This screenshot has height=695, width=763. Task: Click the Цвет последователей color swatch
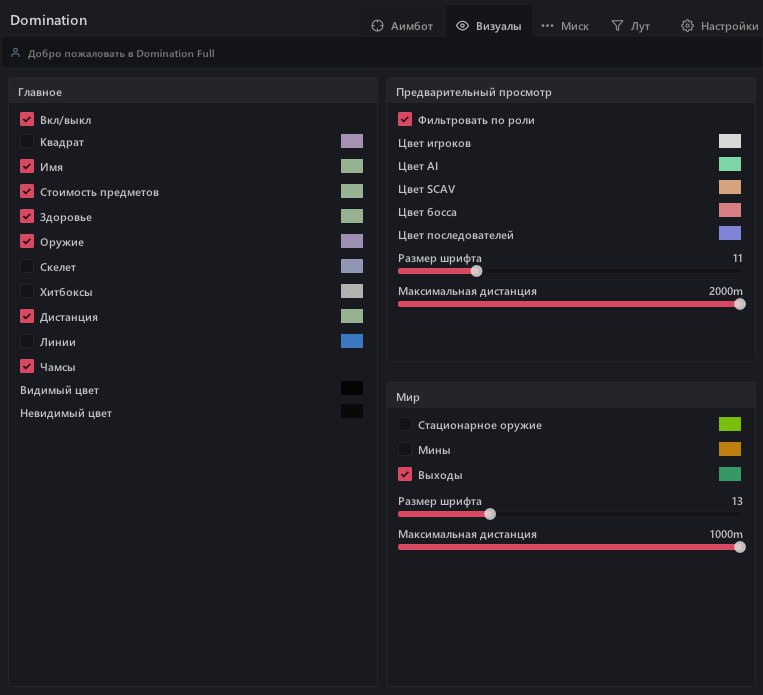[x=729, y=234]
